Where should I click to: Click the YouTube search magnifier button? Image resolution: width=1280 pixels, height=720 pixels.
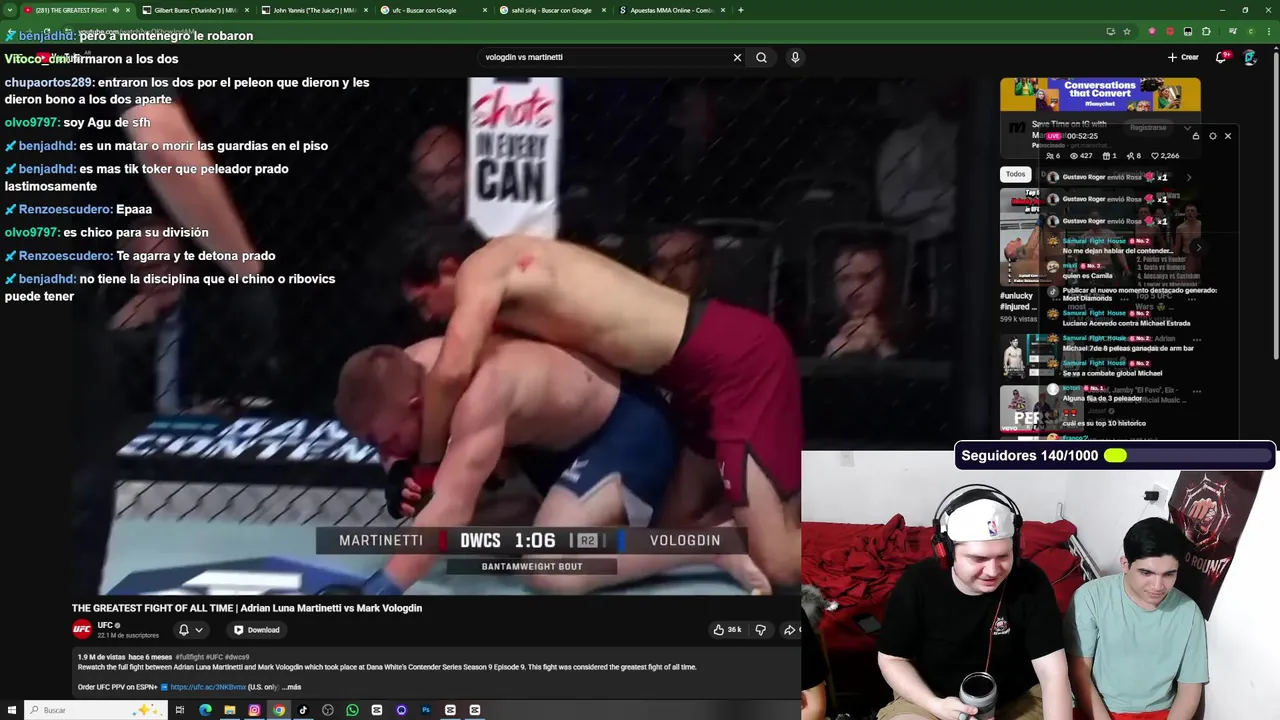point(762,57)
